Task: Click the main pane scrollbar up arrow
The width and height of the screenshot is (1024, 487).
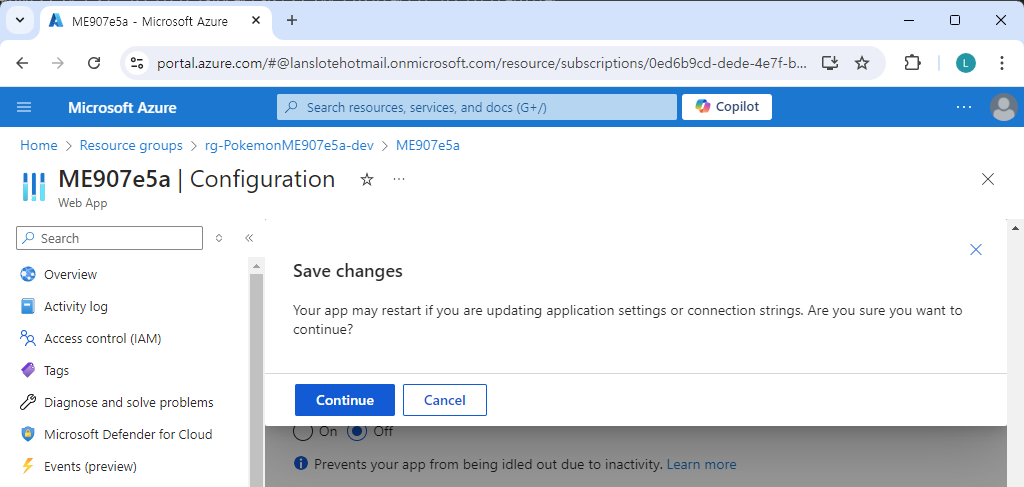Action: coord(1015,227)
